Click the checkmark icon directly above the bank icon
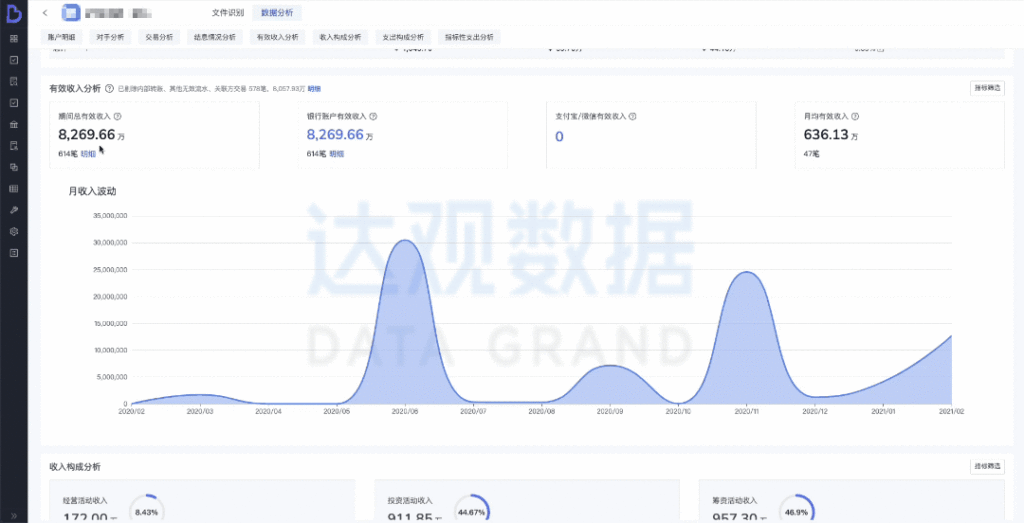 [x=14, y=103]
